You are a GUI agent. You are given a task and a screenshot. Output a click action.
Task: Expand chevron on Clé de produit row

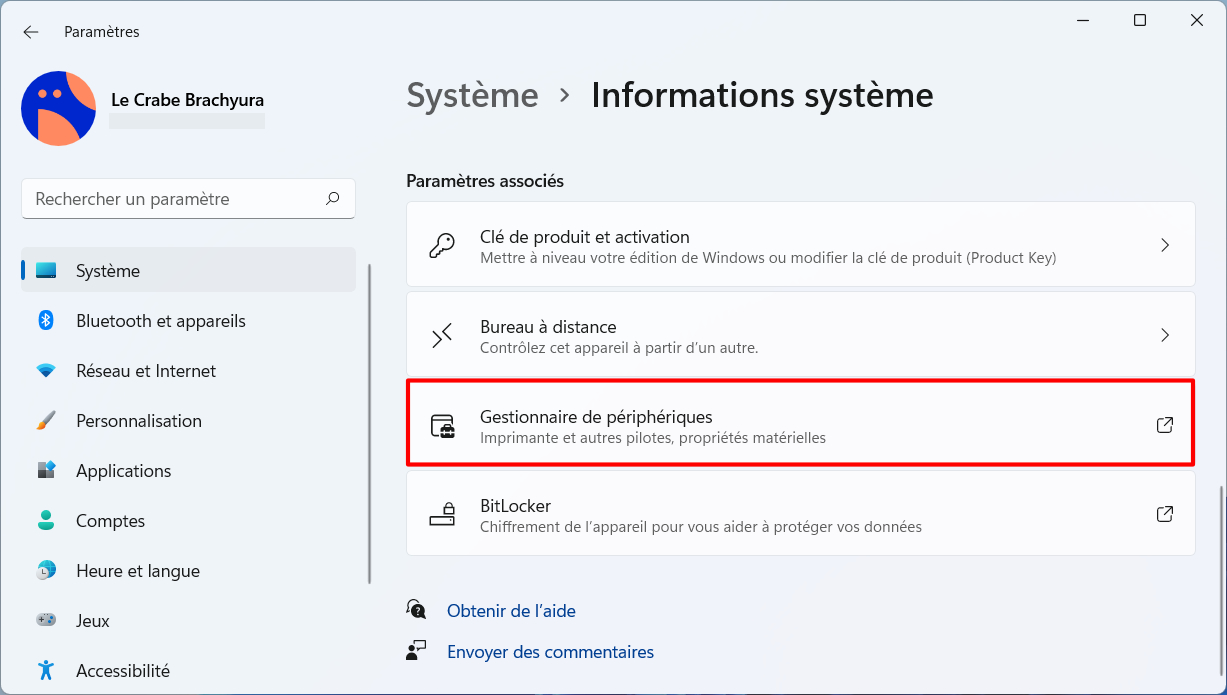click(x=1165, y=245)
